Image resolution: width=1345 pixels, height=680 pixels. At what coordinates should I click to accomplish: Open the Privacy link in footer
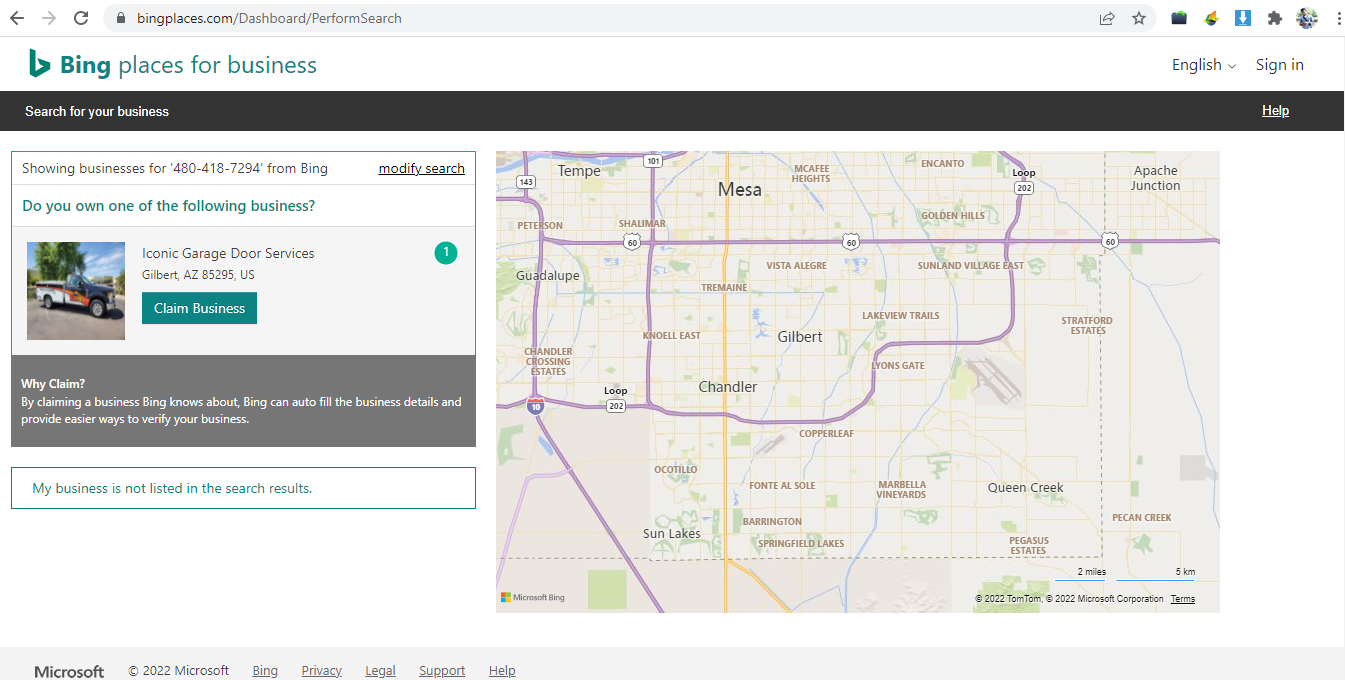[321, 671]
